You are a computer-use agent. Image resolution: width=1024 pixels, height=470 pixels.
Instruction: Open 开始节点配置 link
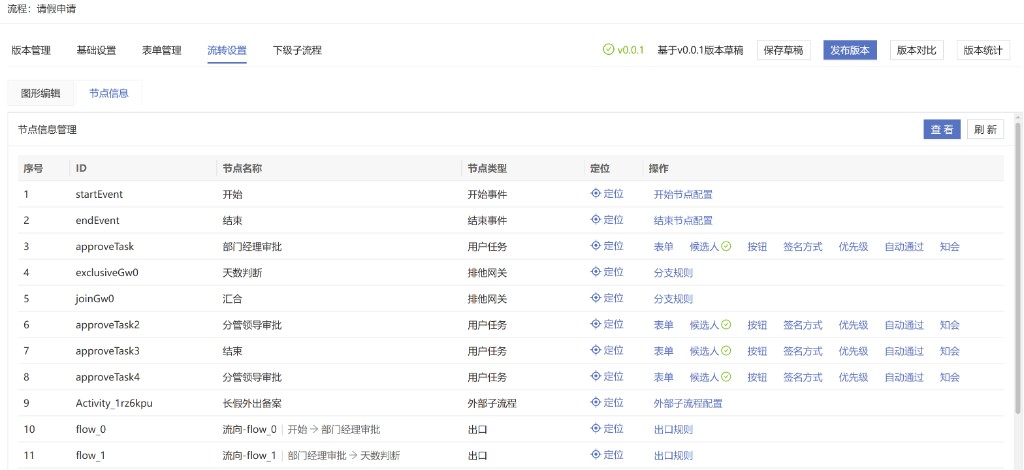pyautogui.click(x=683, y=194)
